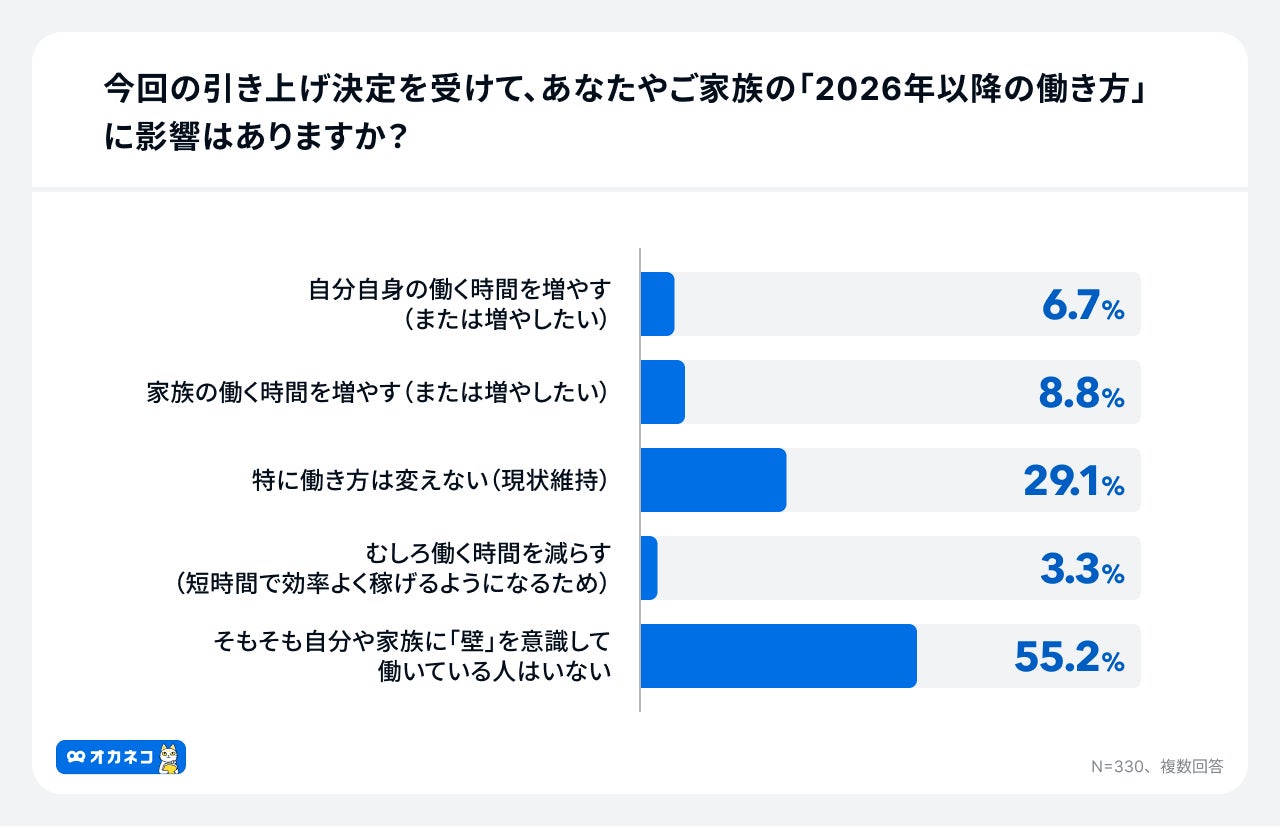1280x827 pixels.
Task: Click the N=330、複数回答 footnote
Action: 1156,766
